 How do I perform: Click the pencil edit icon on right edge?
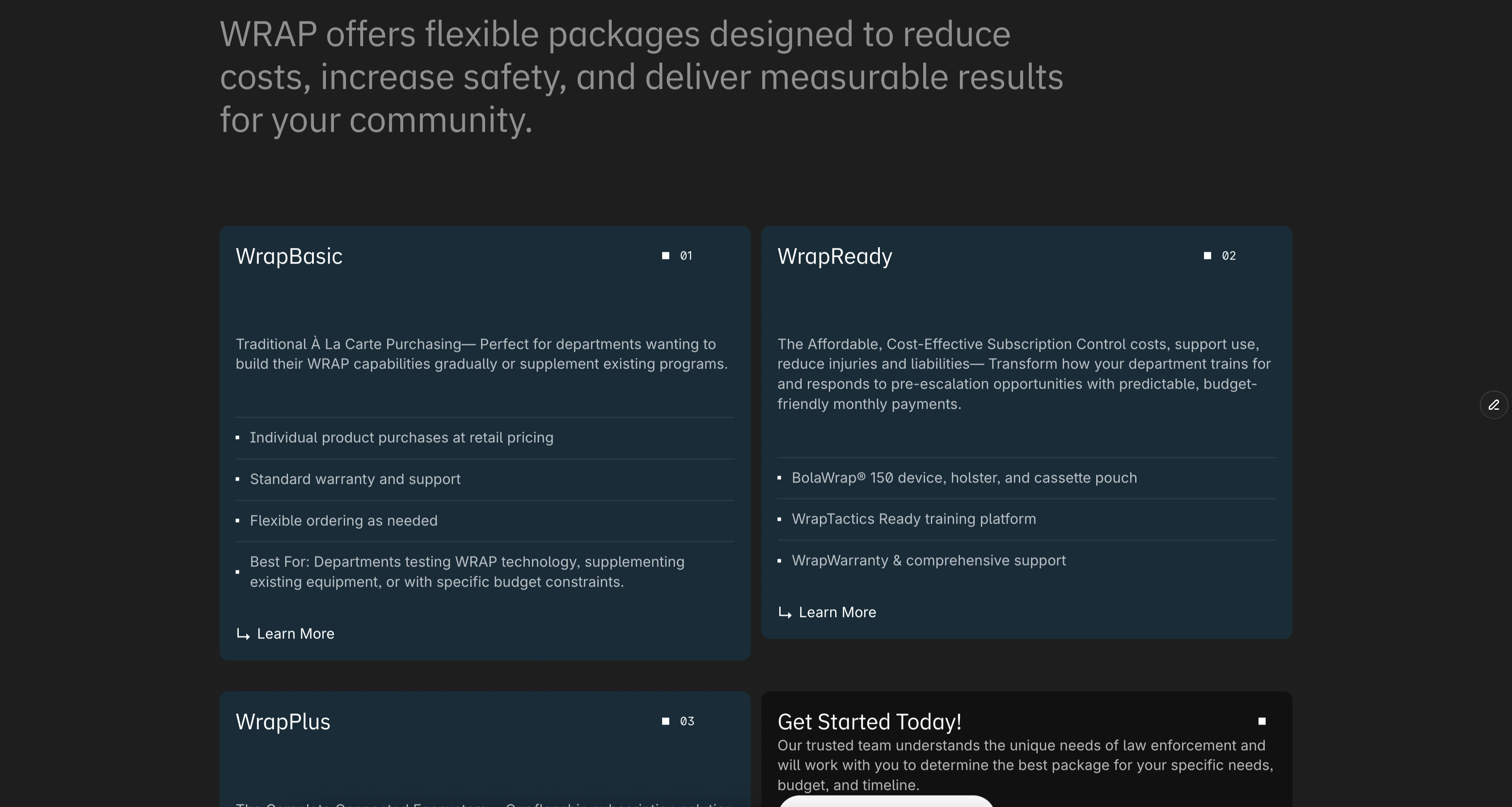[x=1494, y=405]
